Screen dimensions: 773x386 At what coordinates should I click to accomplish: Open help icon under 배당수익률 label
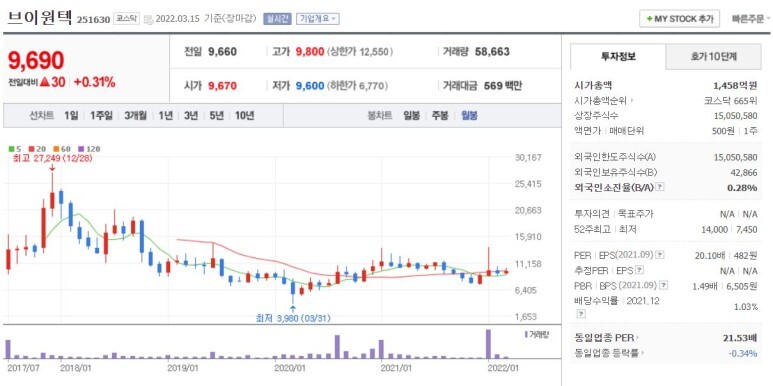tap(581, 314)
